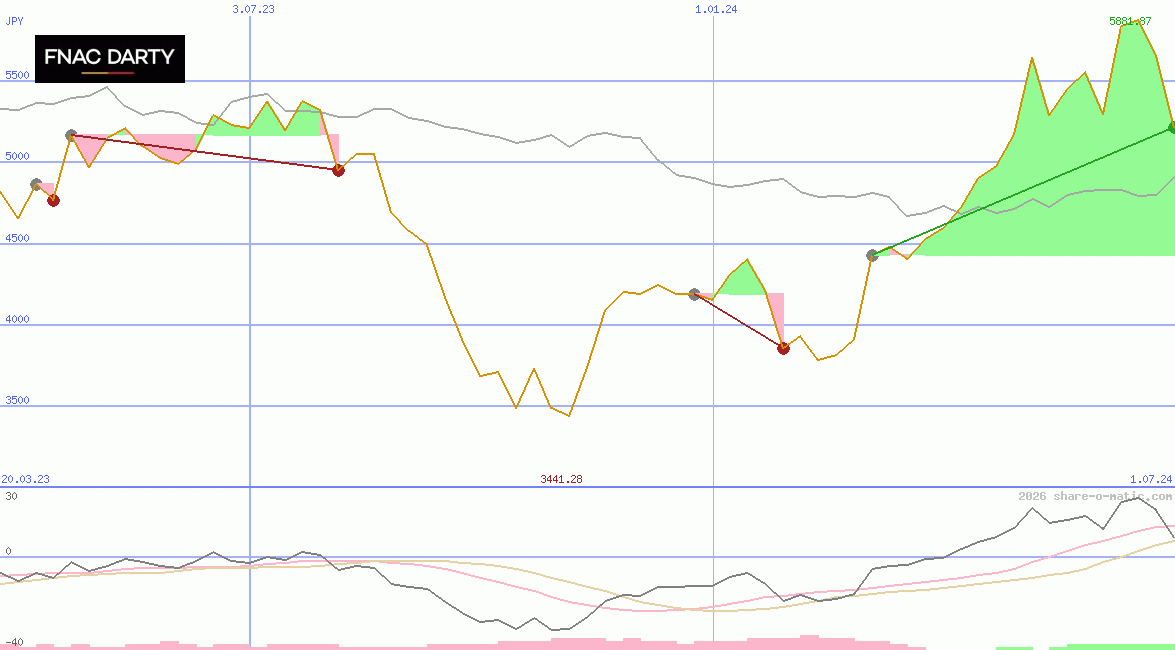Click the 3.07.23 date label
The height and width of the screenshot is (650, 1175).
[x=253, y=9]
